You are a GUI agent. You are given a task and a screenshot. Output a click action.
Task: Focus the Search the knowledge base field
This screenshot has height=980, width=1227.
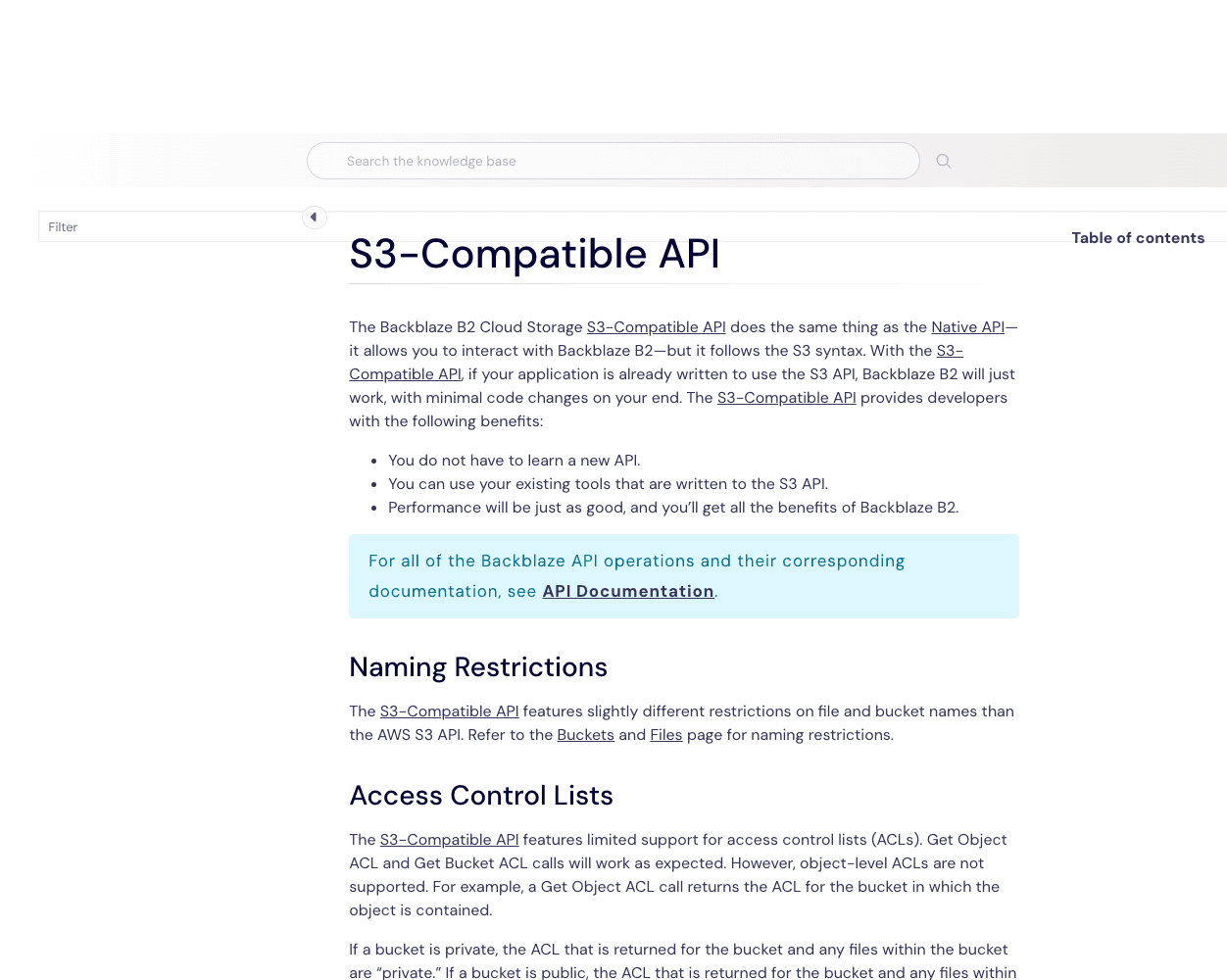click(613, 161)
